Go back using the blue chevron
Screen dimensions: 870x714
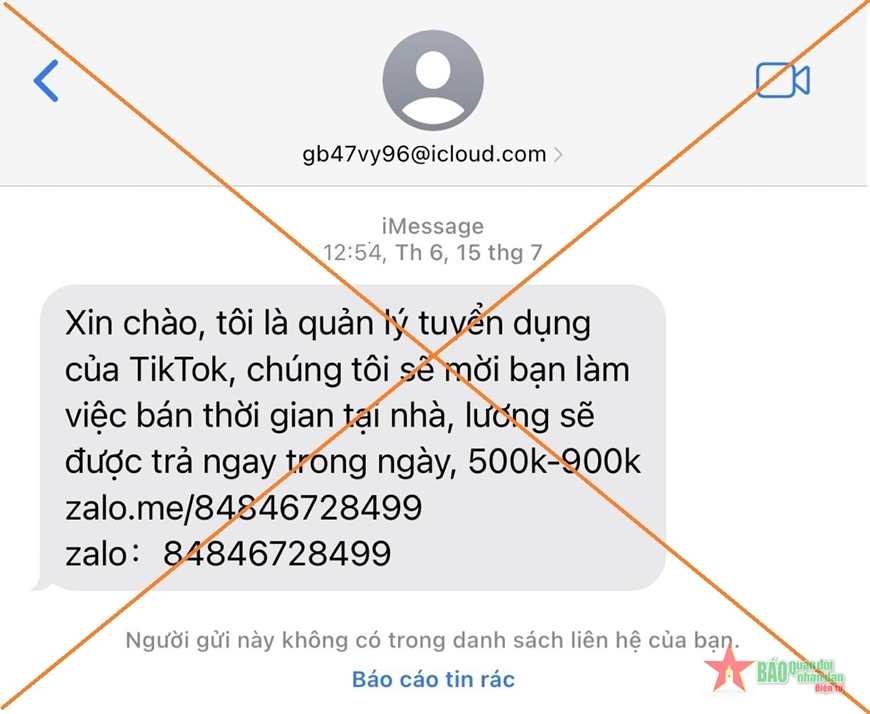pyautogui.click(x=46, y=81)
